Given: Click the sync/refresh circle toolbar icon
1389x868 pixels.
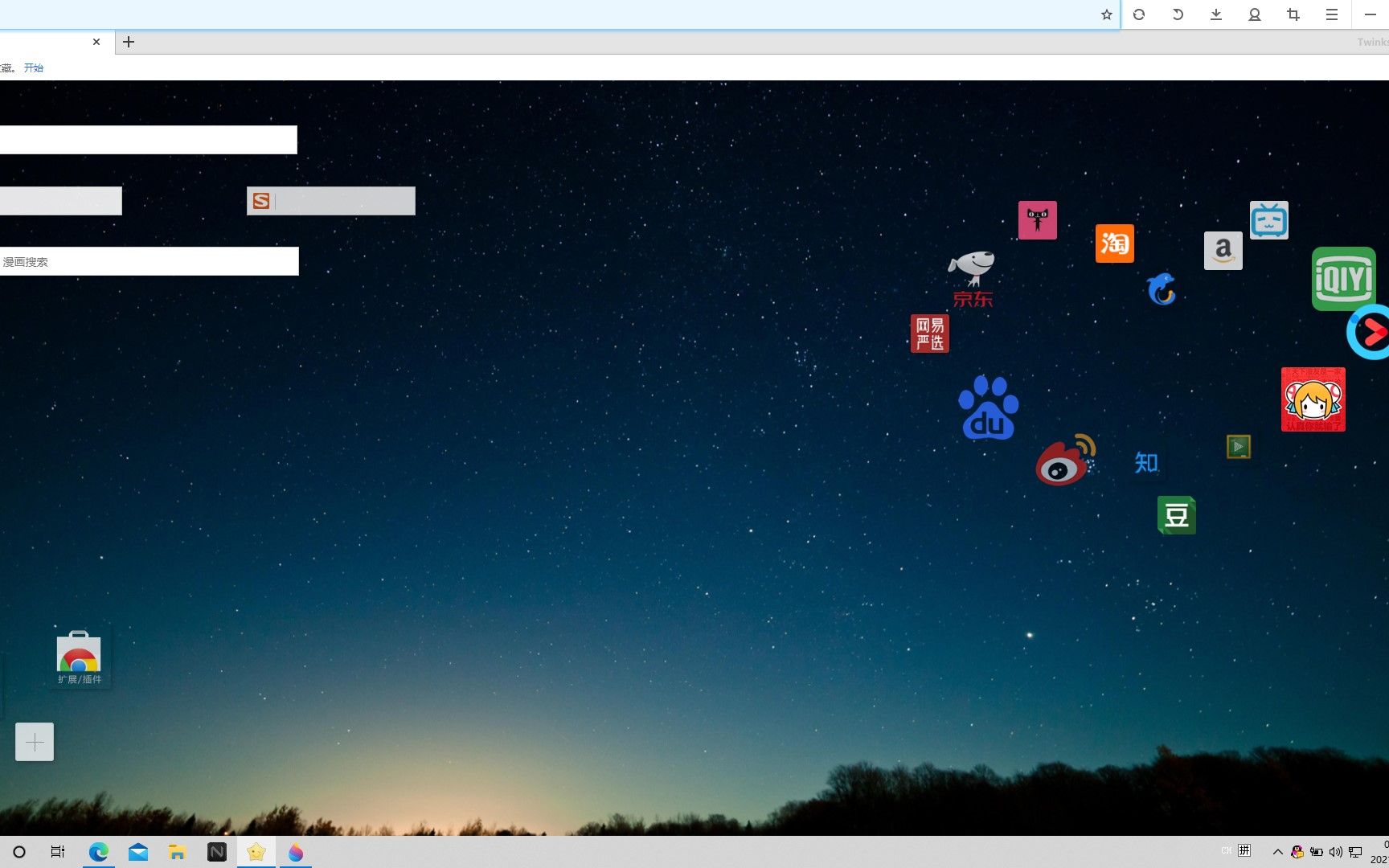Looking at the screenshot, I should click(x=1138, y=14).
